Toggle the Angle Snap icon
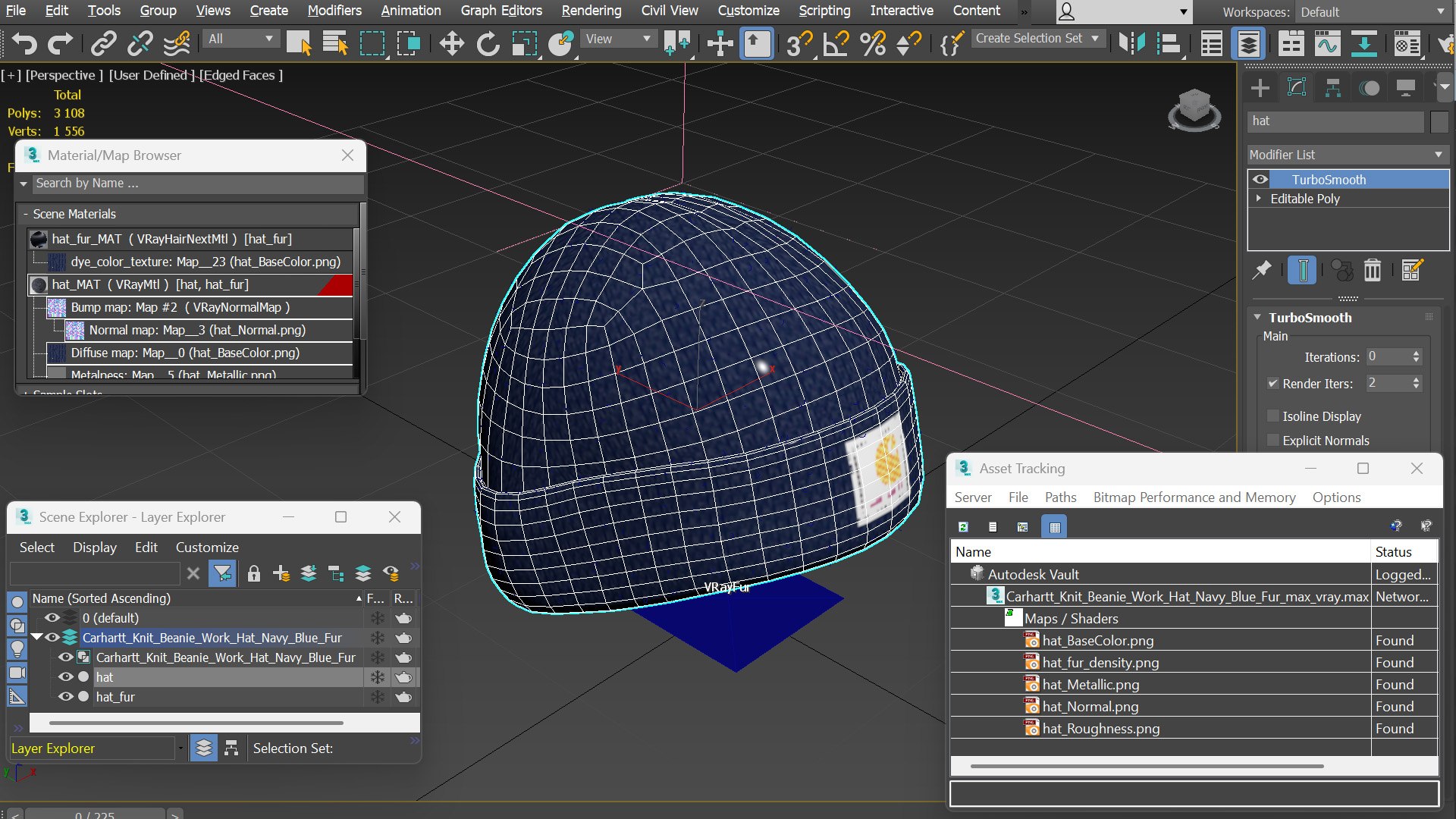The image size is (1456, 819). click(x=836, y=43)
